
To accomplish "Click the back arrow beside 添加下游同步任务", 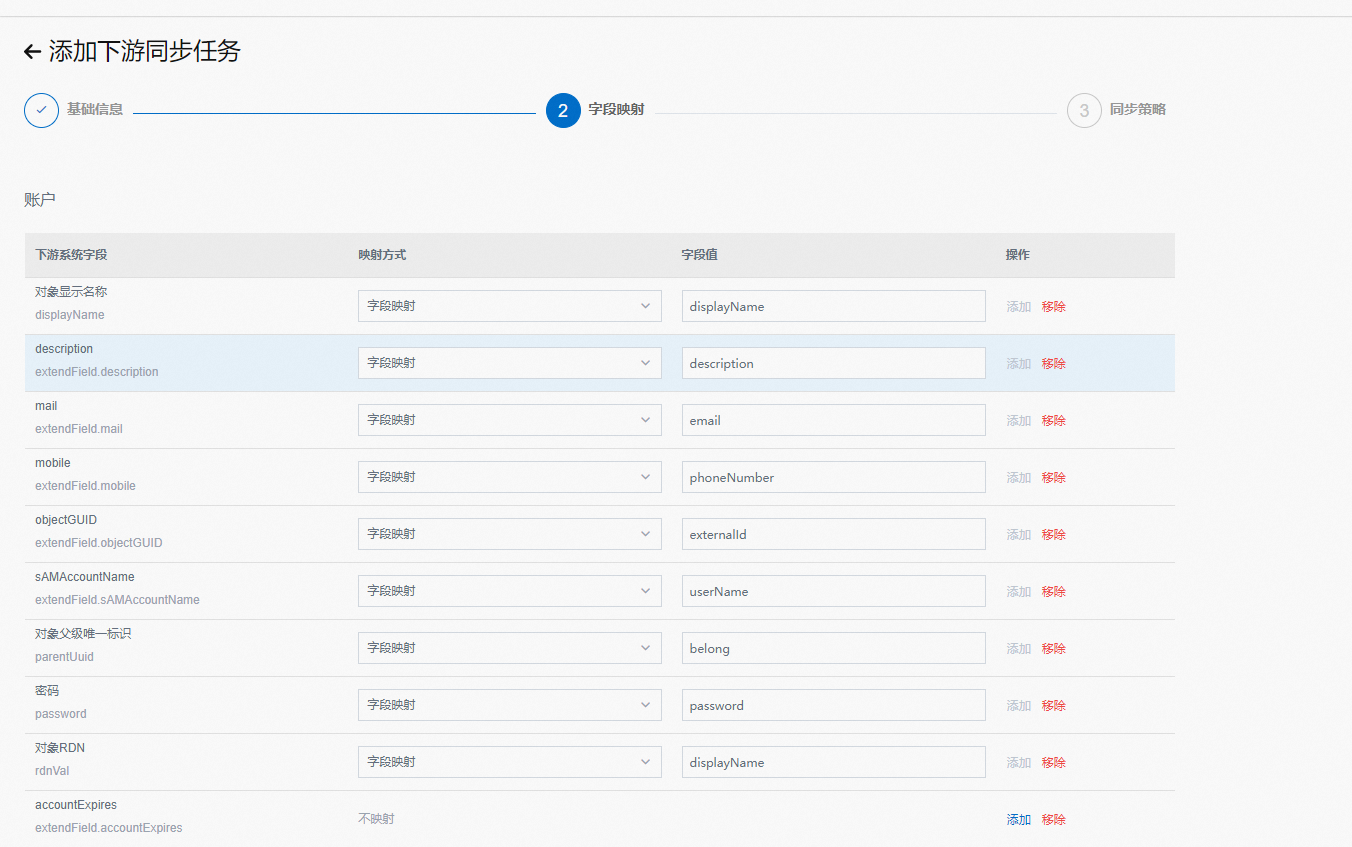I will coord(32,52).
